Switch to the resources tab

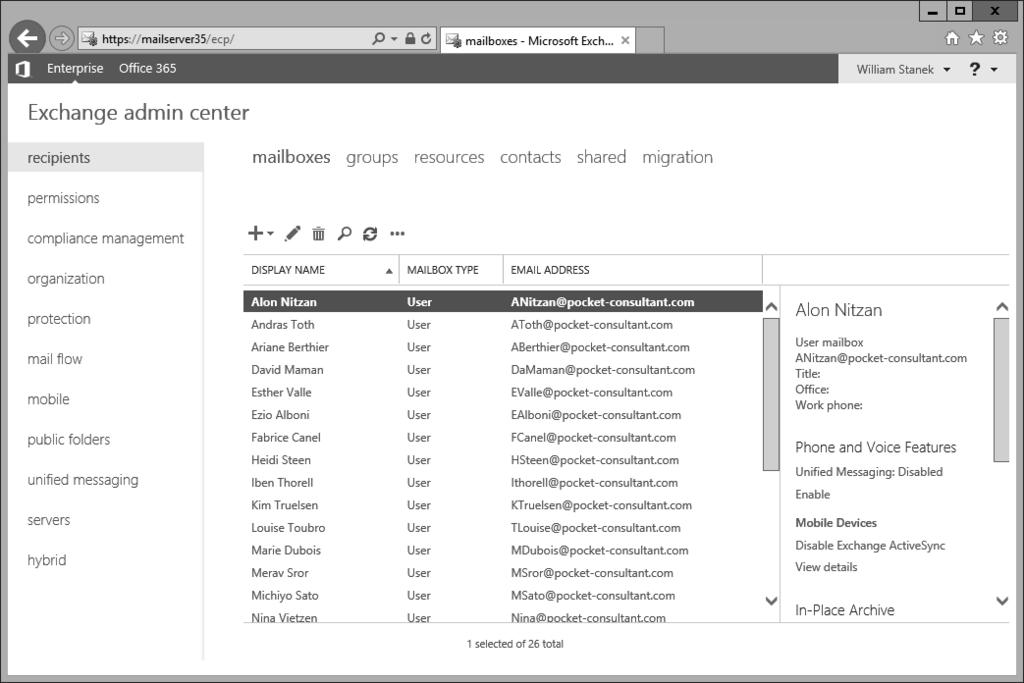tap(449, 157)
